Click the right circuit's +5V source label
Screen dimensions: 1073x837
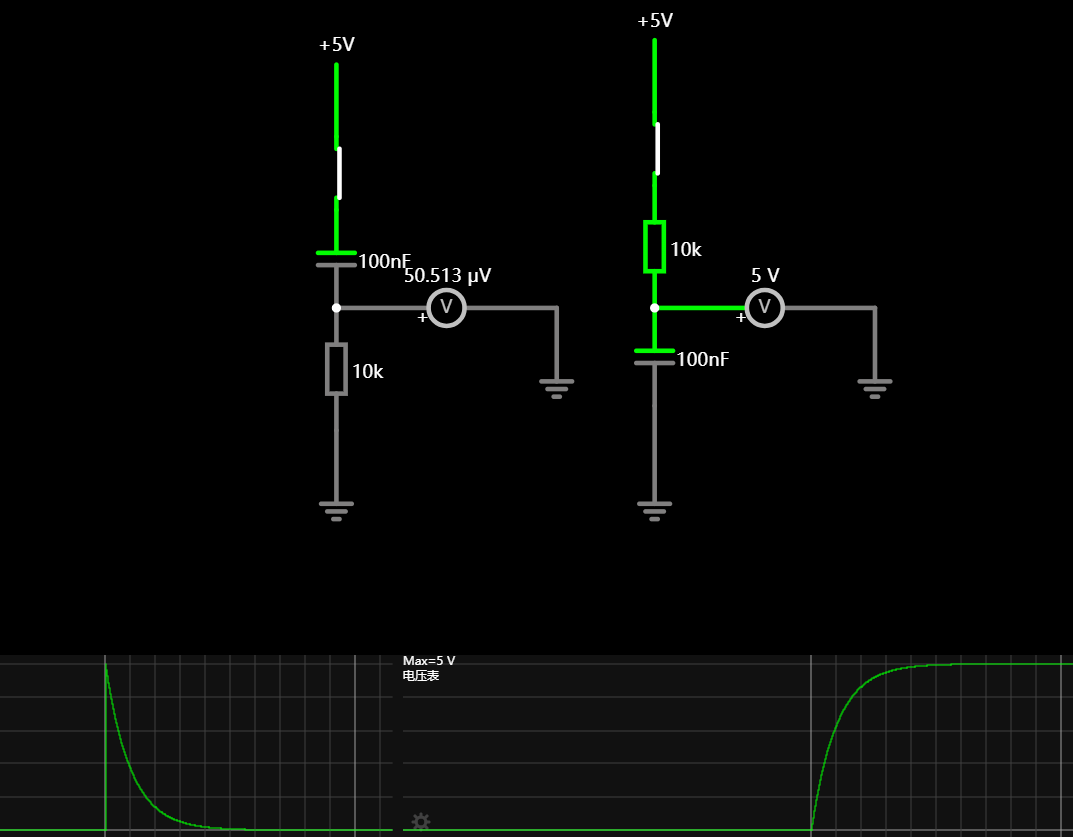pos(655,21)
